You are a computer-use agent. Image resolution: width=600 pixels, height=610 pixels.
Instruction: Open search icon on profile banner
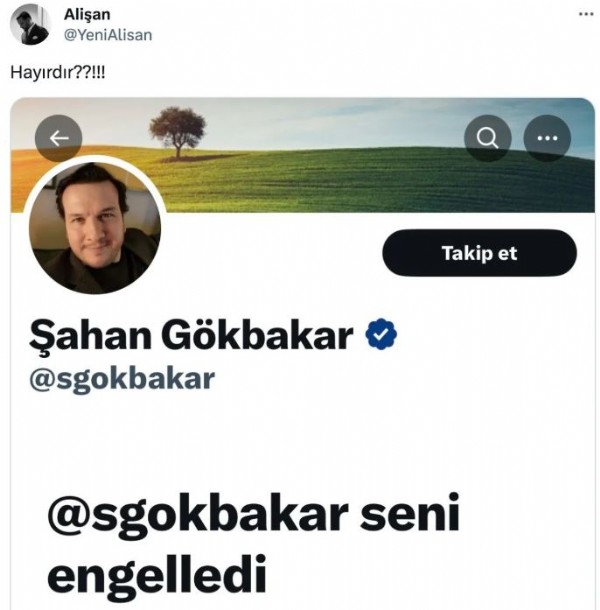tap(488, 138)
